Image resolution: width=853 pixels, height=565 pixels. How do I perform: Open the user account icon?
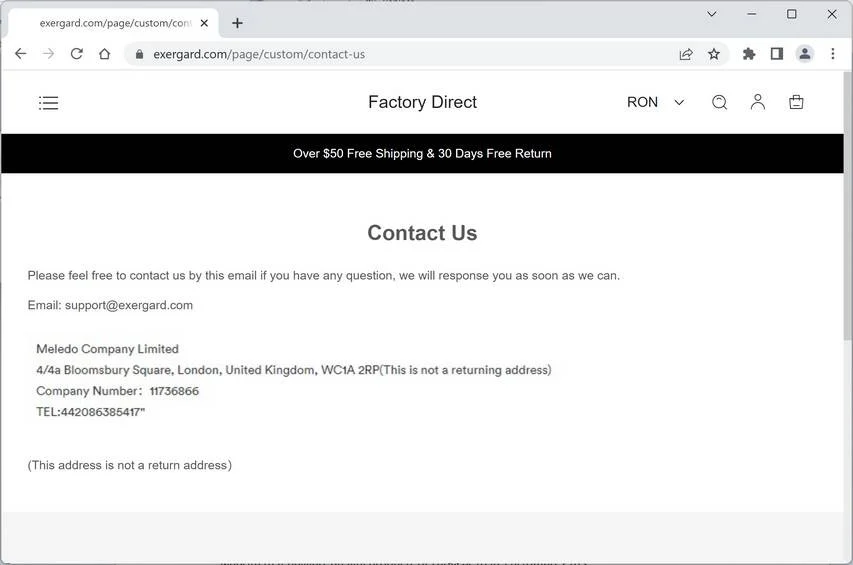pos(757,102)
